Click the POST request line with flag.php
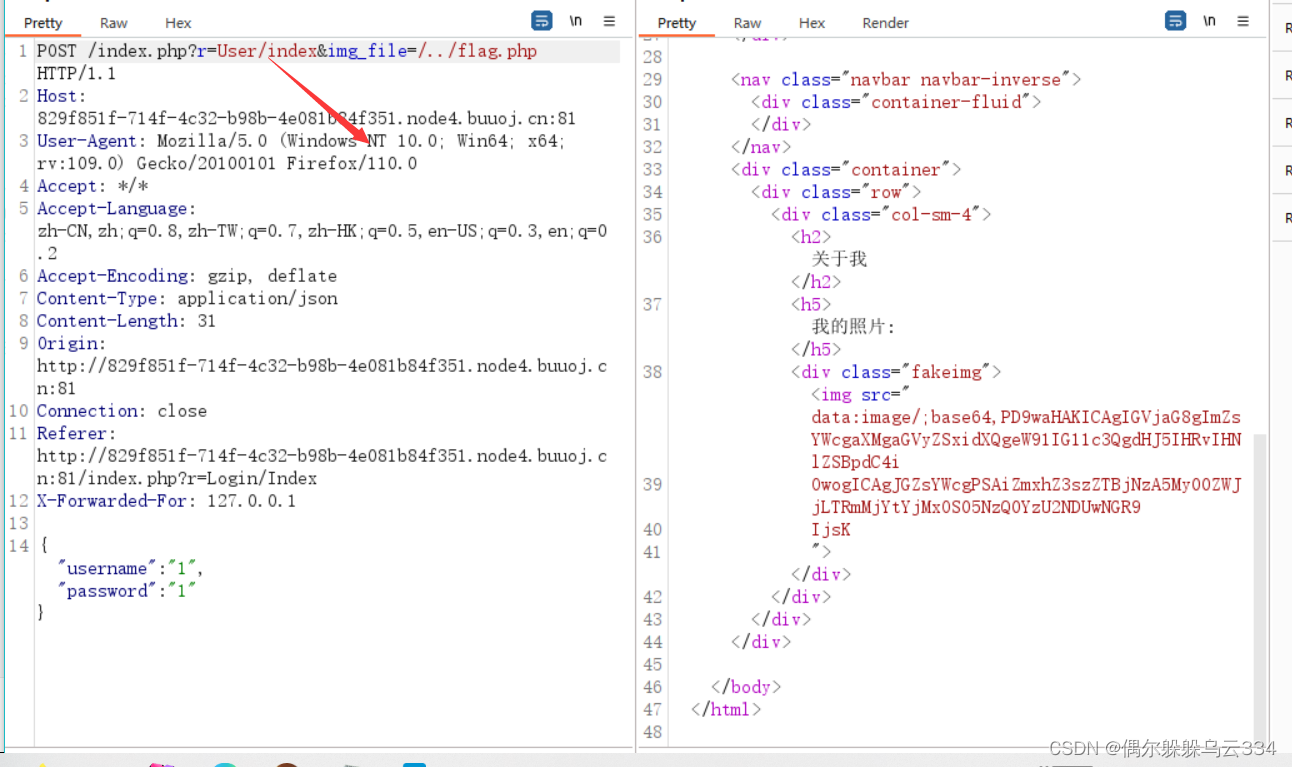1292x767 pixels. [287, 51]
